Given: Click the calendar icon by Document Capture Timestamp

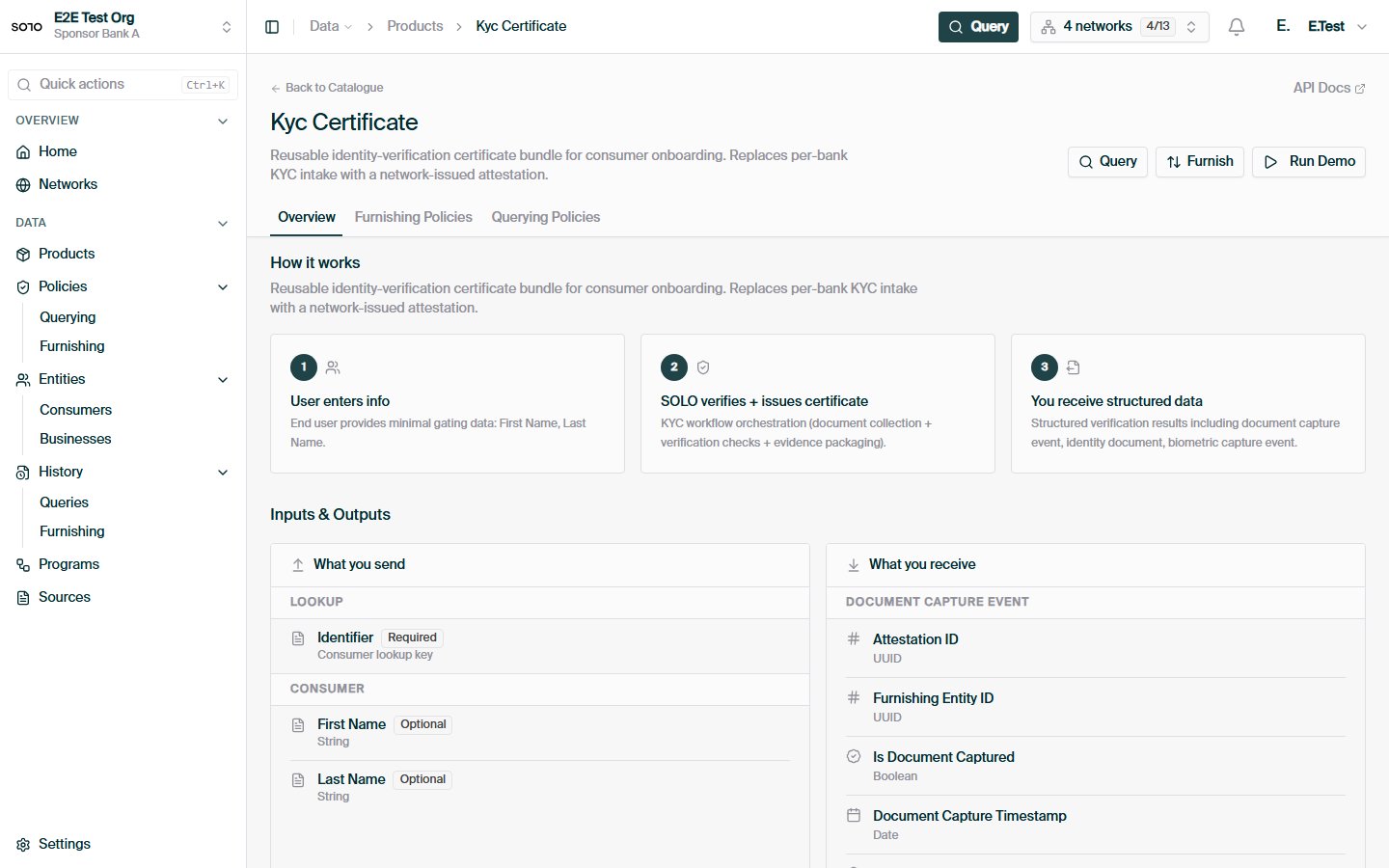Looking at the screenshot, I should (854, 815).
